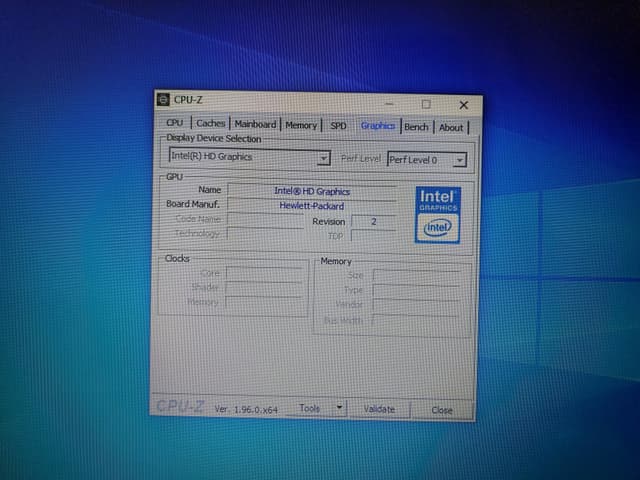Switch to the Caches tab
Screen dimensions: 640x480
coord(211,124)
